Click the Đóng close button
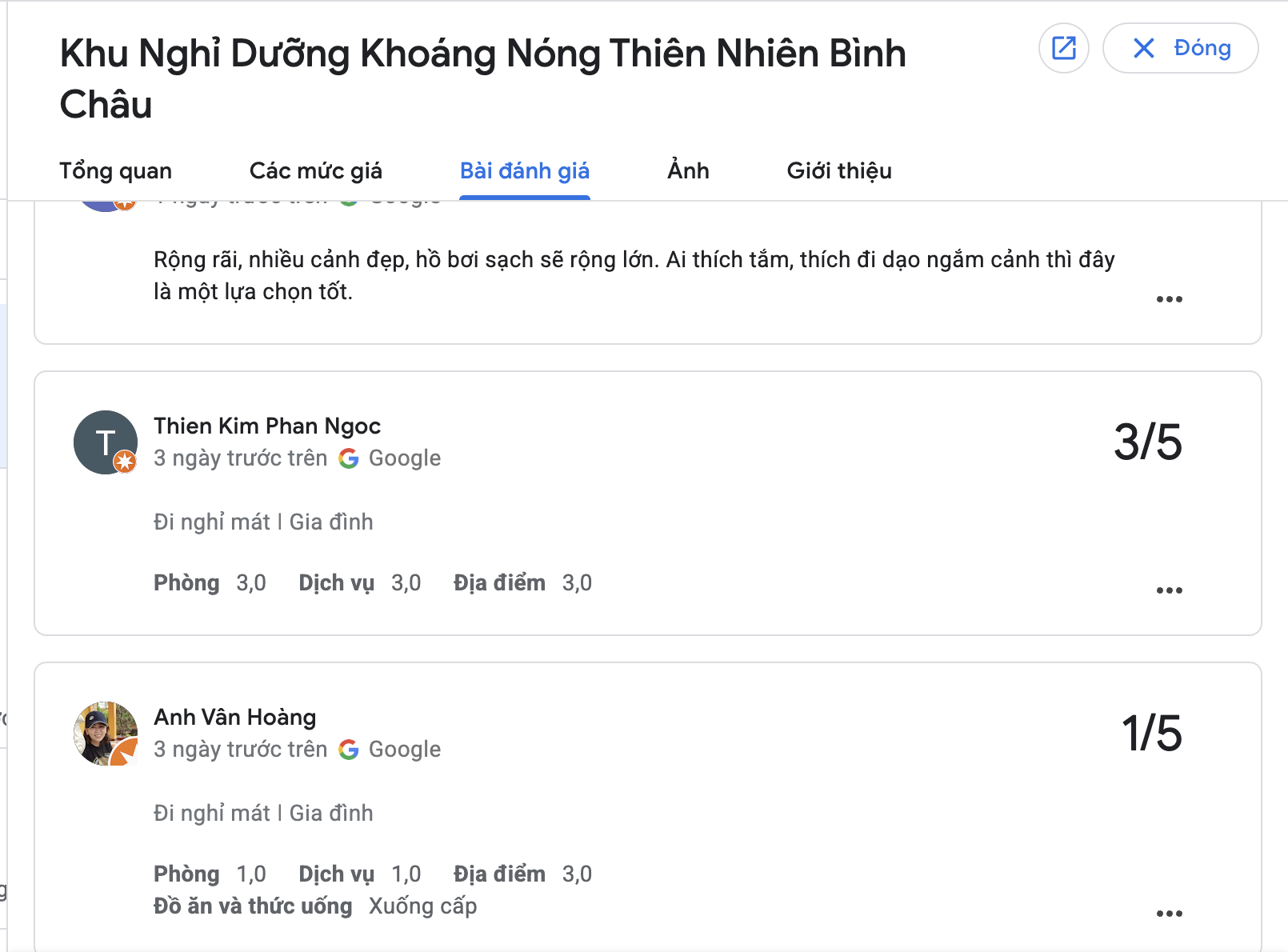This screenshot has height=952, width=1288. click(x=1181, y=48)
